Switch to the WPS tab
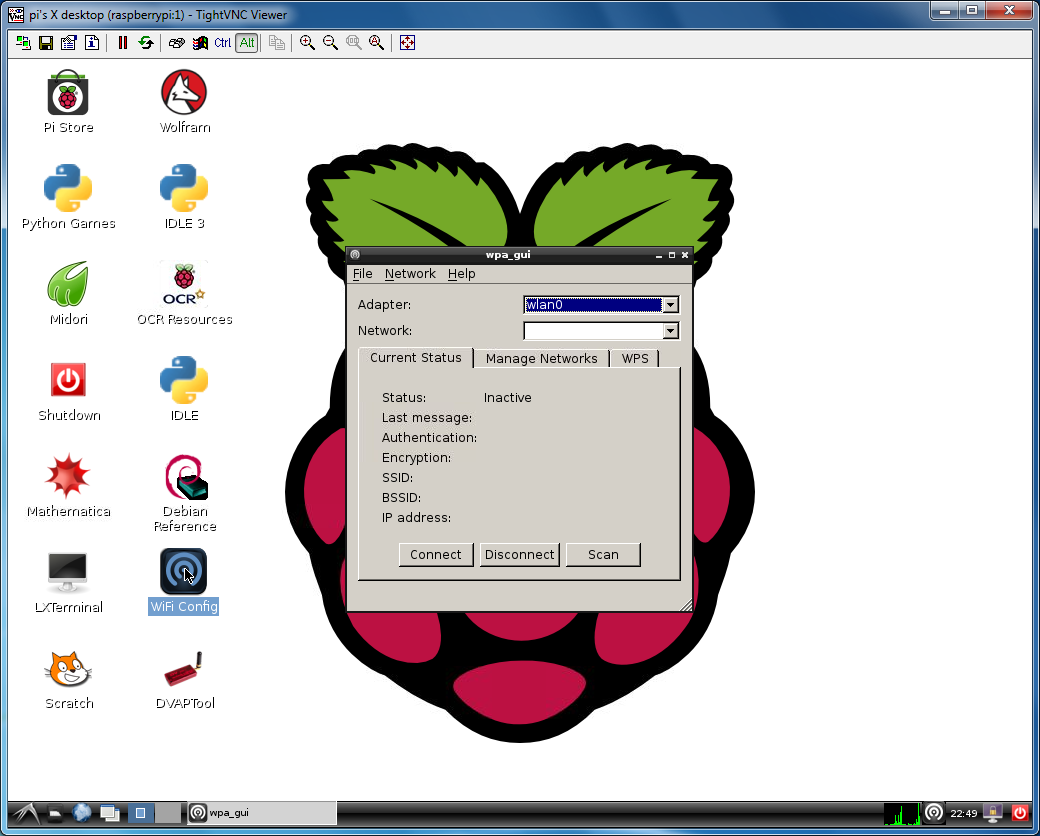The height and width of the screenshot is (836, 1040). tap(635, 358)
